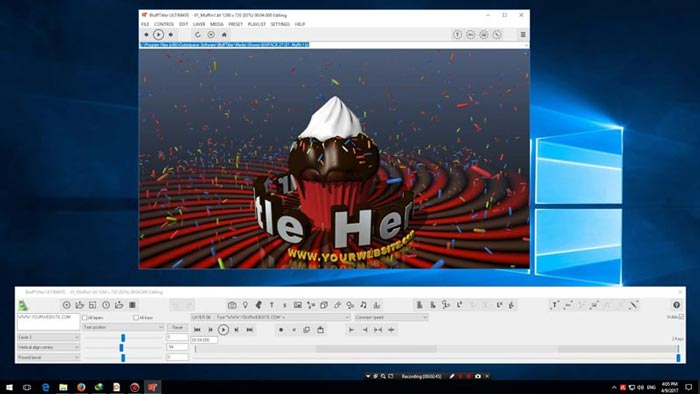This screenshot has height=394, width=700.
Task: Play the show in the preview window toolbar
Action: click(158, 34)
